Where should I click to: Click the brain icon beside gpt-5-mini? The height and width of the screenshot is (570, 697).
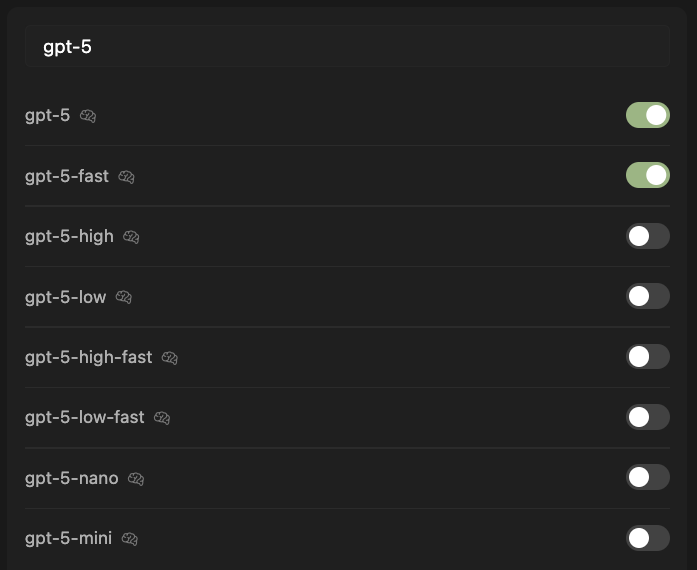tap(130, 539)
